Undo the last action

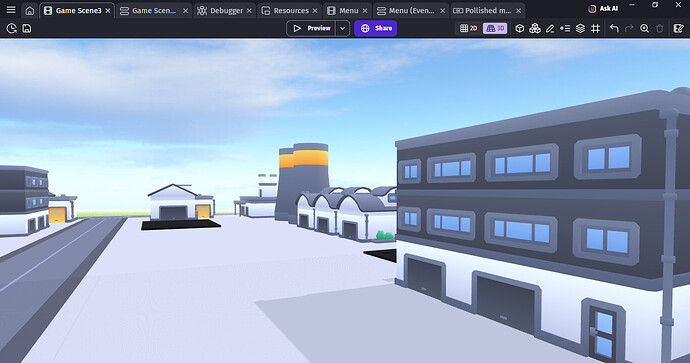pyautogui.click(x=614, y=29)
